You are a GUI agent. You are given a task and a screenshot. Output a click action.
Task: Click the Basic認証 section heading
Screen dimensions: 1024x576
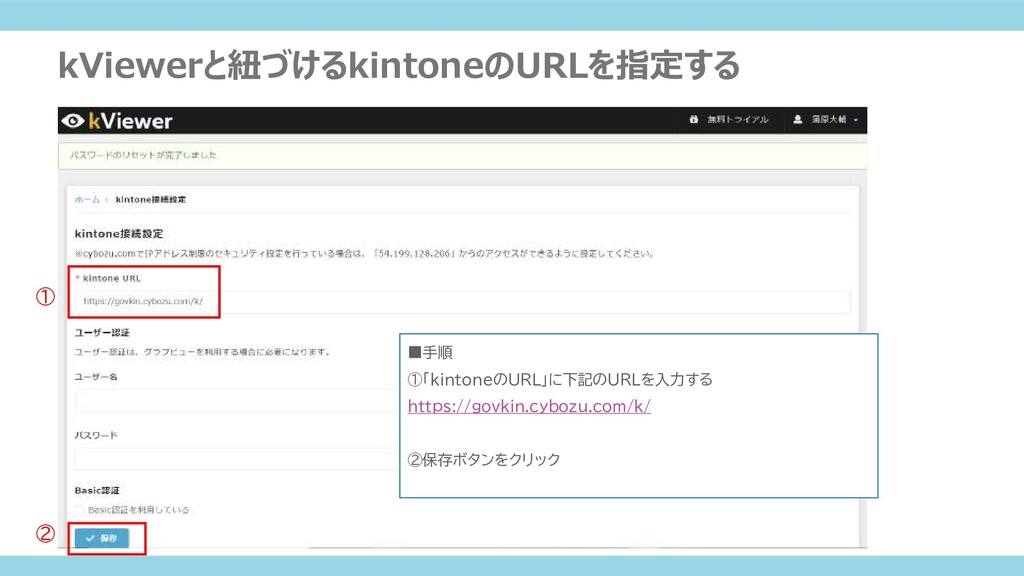tap(97, 490)
